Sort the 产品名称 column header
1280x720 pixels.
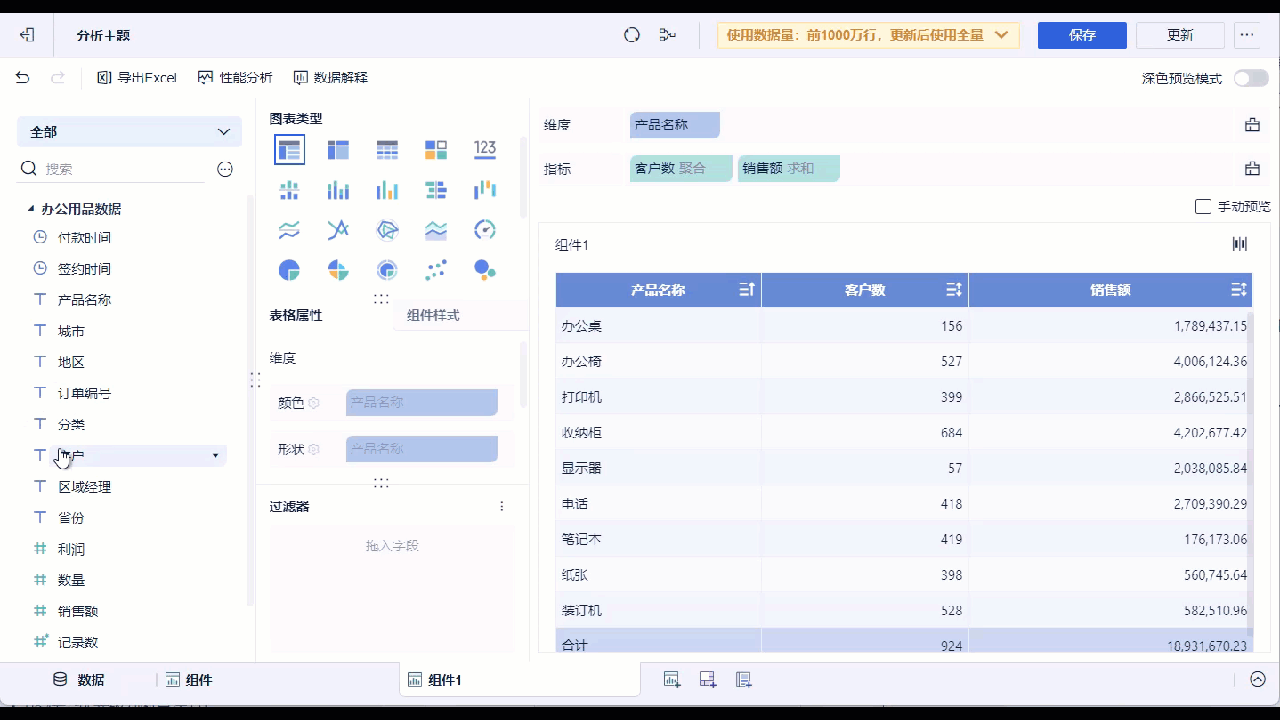(747, 290)
